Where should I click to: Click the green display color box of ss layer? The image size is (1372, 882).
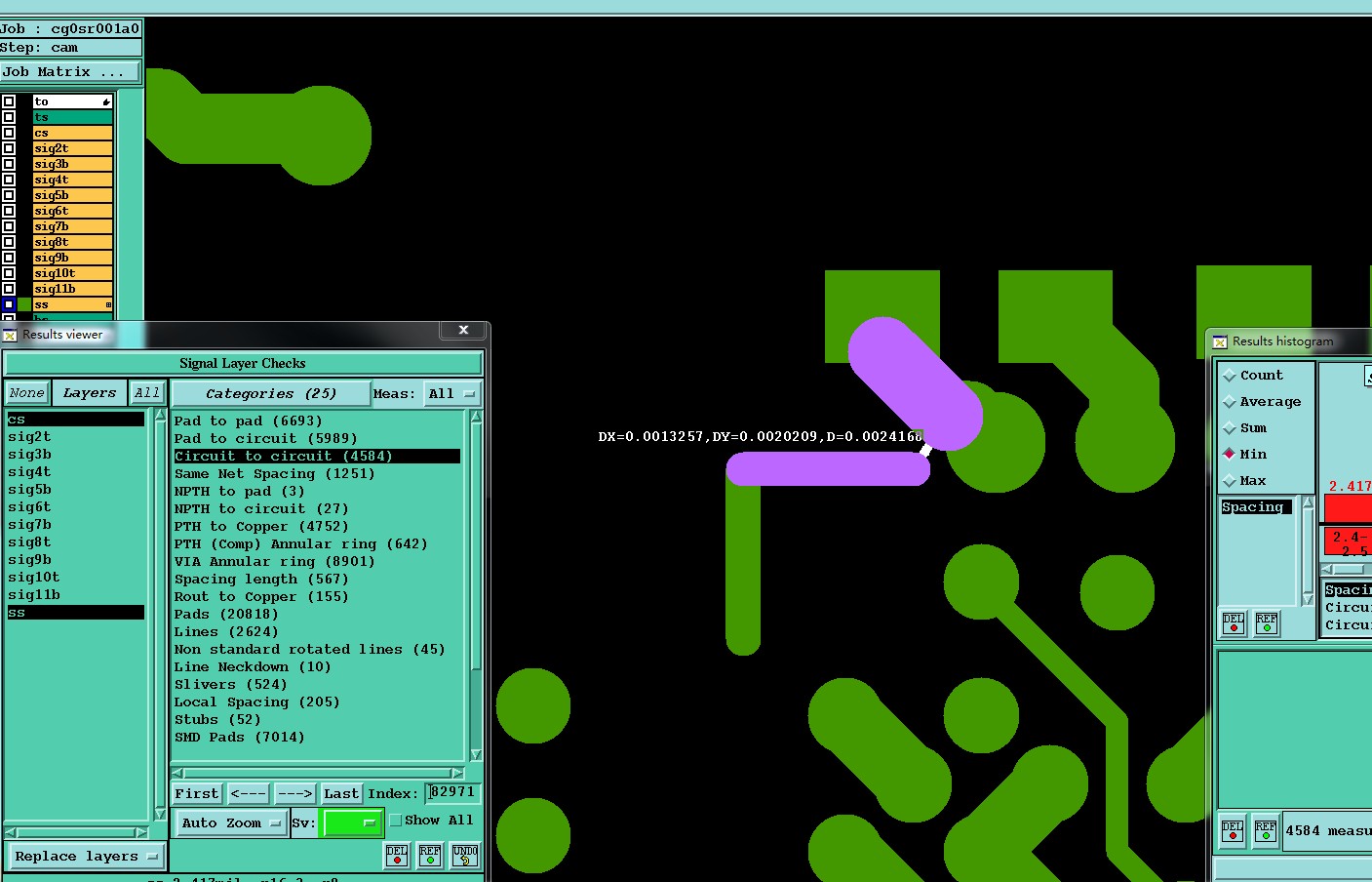tap(24, 304)
